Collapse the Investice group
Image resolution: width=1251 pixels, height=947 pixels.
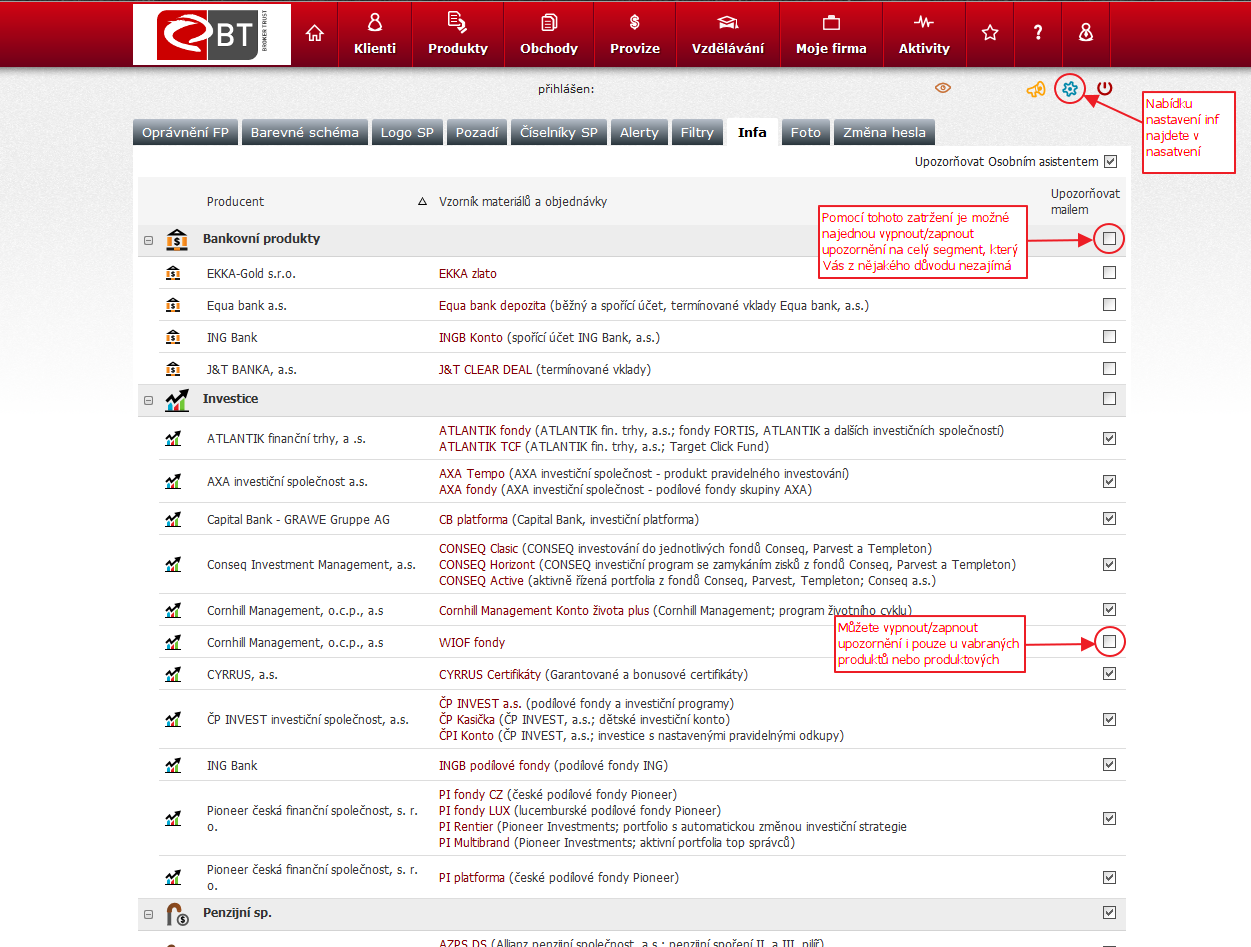coord(148,400)
